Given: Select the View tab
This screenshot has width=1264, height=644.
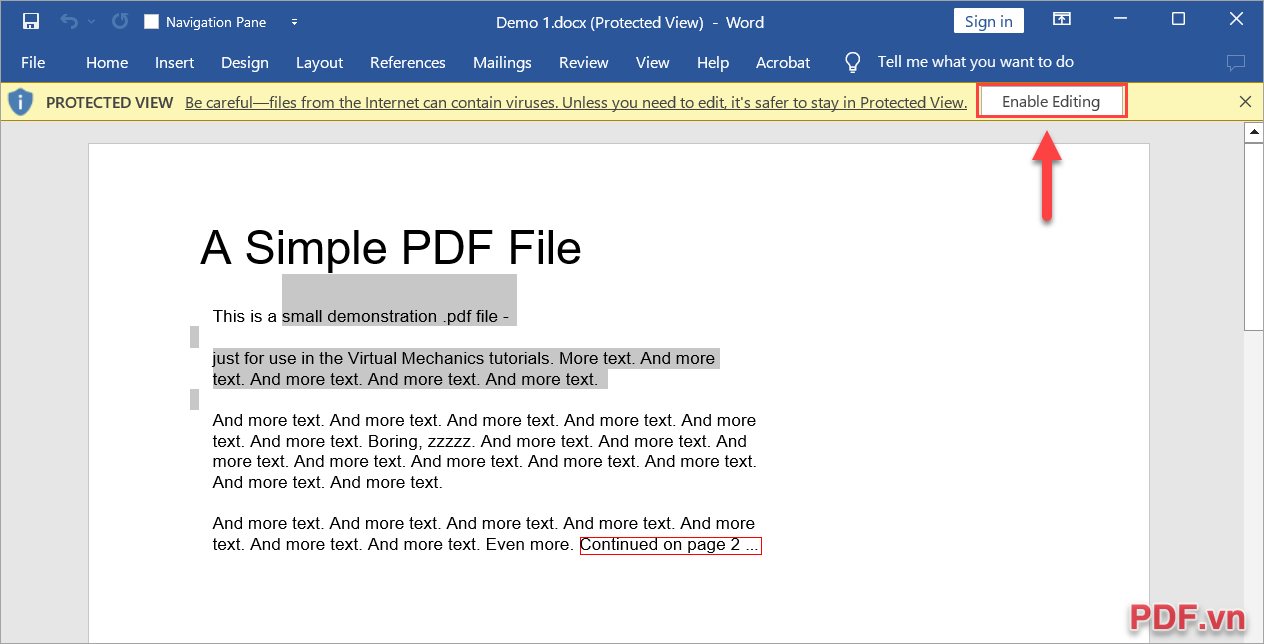Looking at the screenshot, I should coord(653,62).
